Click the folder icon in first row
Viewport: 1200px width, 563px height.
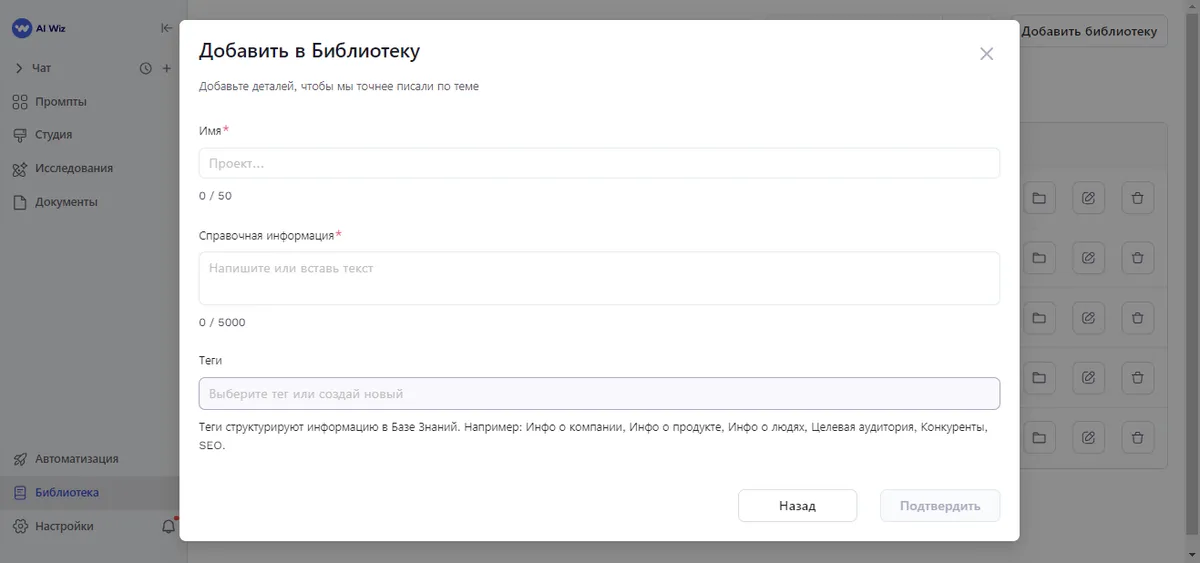(x=1039, y=198)
